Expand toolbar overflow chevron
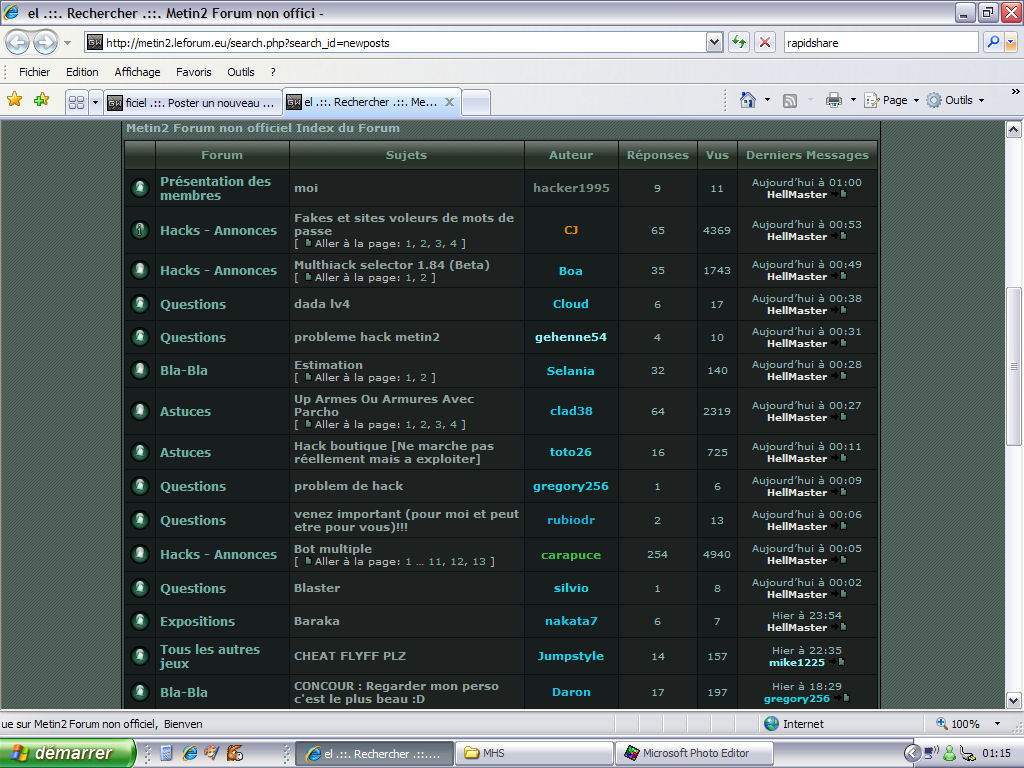Screen dimensions: 1024x768 click(x=1016, y=91)
